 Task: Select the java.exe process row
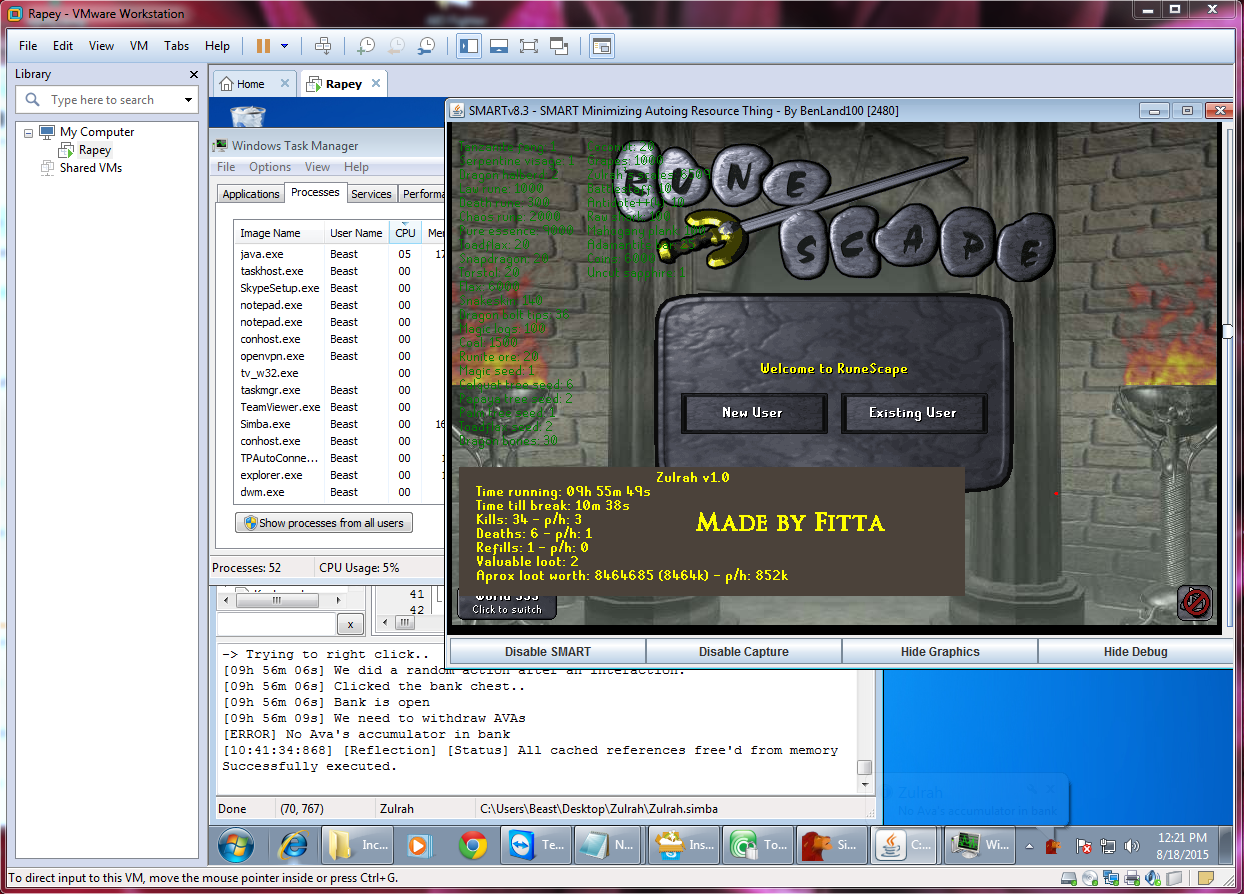click(339, 254)
